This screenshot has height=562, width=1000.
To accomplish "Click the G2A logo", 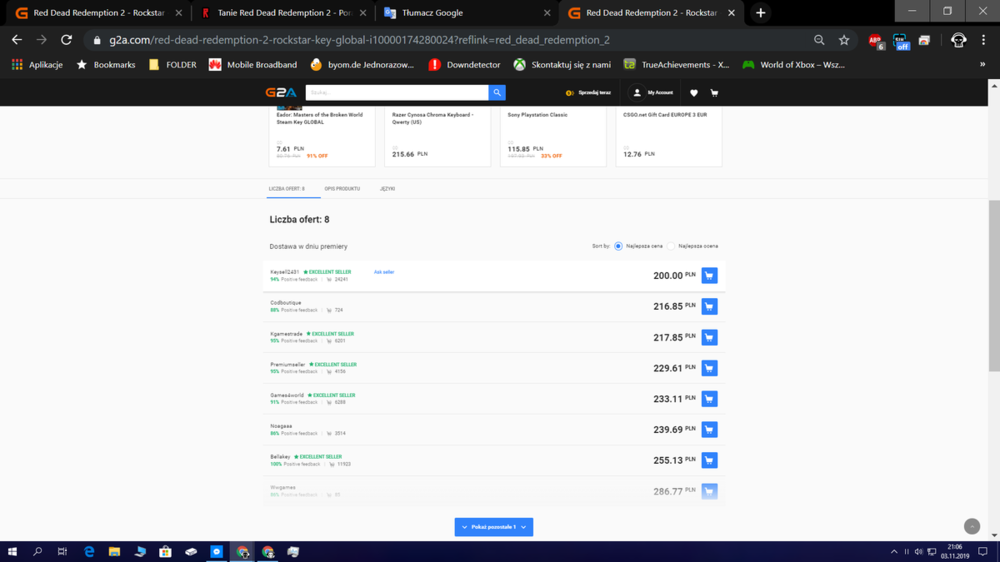I will tap(279, 92).
